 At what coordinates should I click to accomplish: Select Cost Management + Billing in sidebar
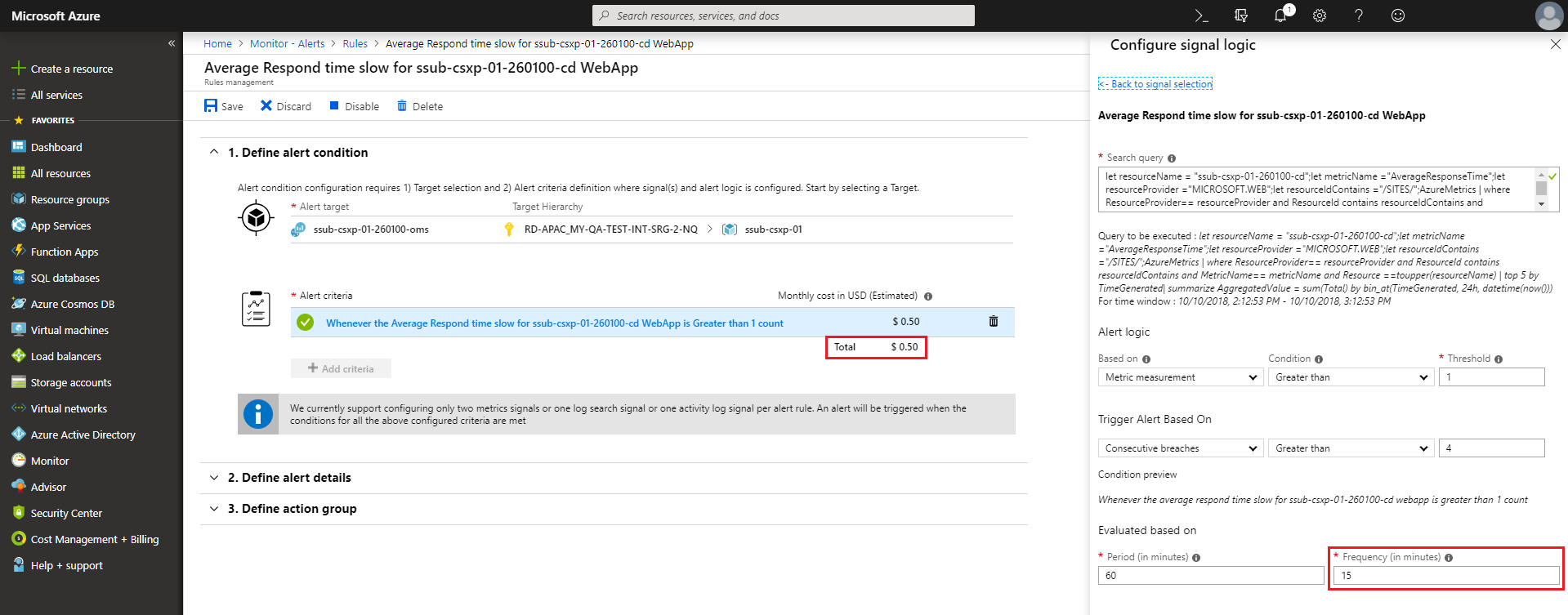tap(94, 539)
